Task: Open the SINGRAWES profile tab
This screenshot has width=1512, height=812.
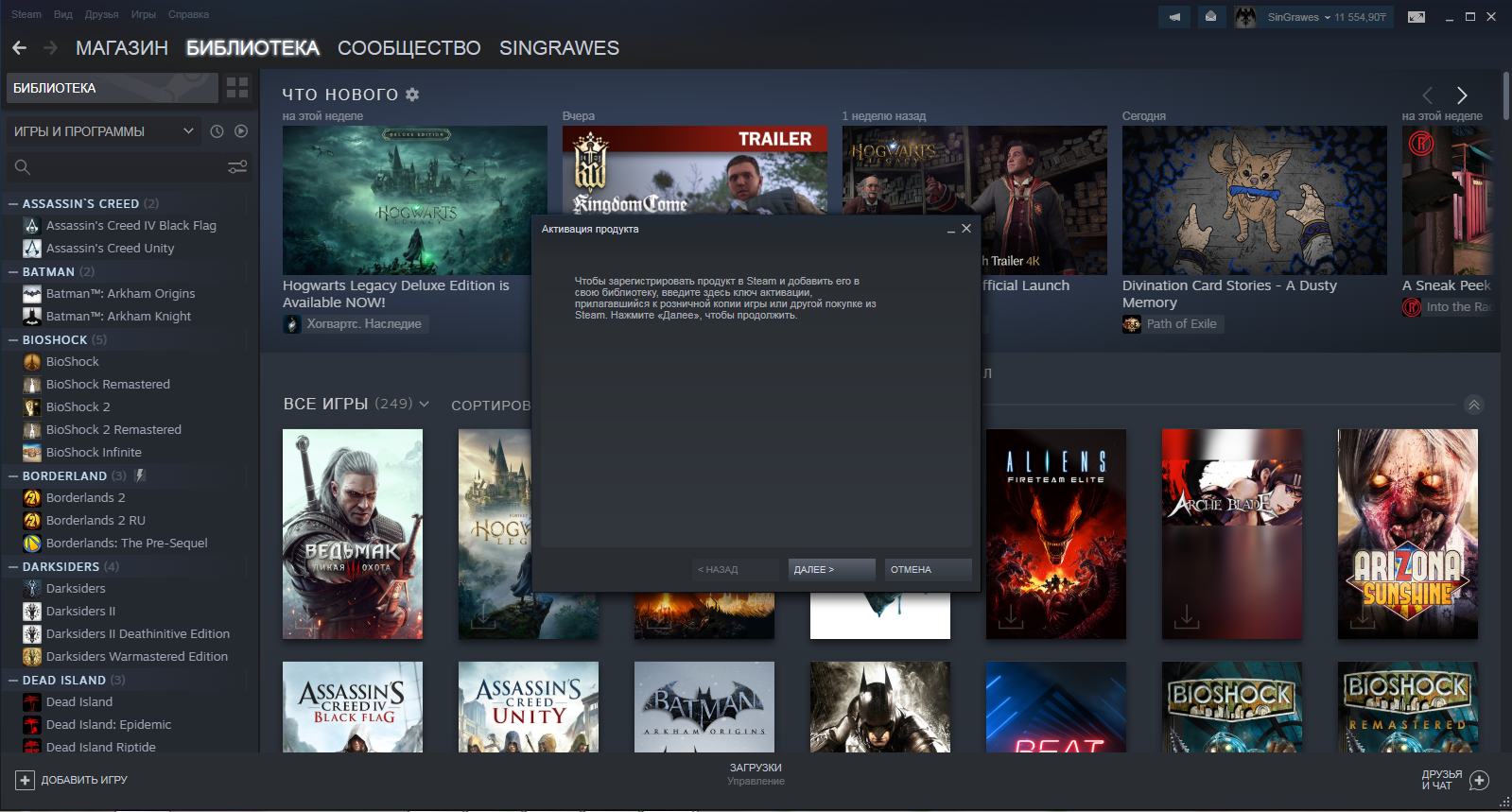Action: (560, 48)
